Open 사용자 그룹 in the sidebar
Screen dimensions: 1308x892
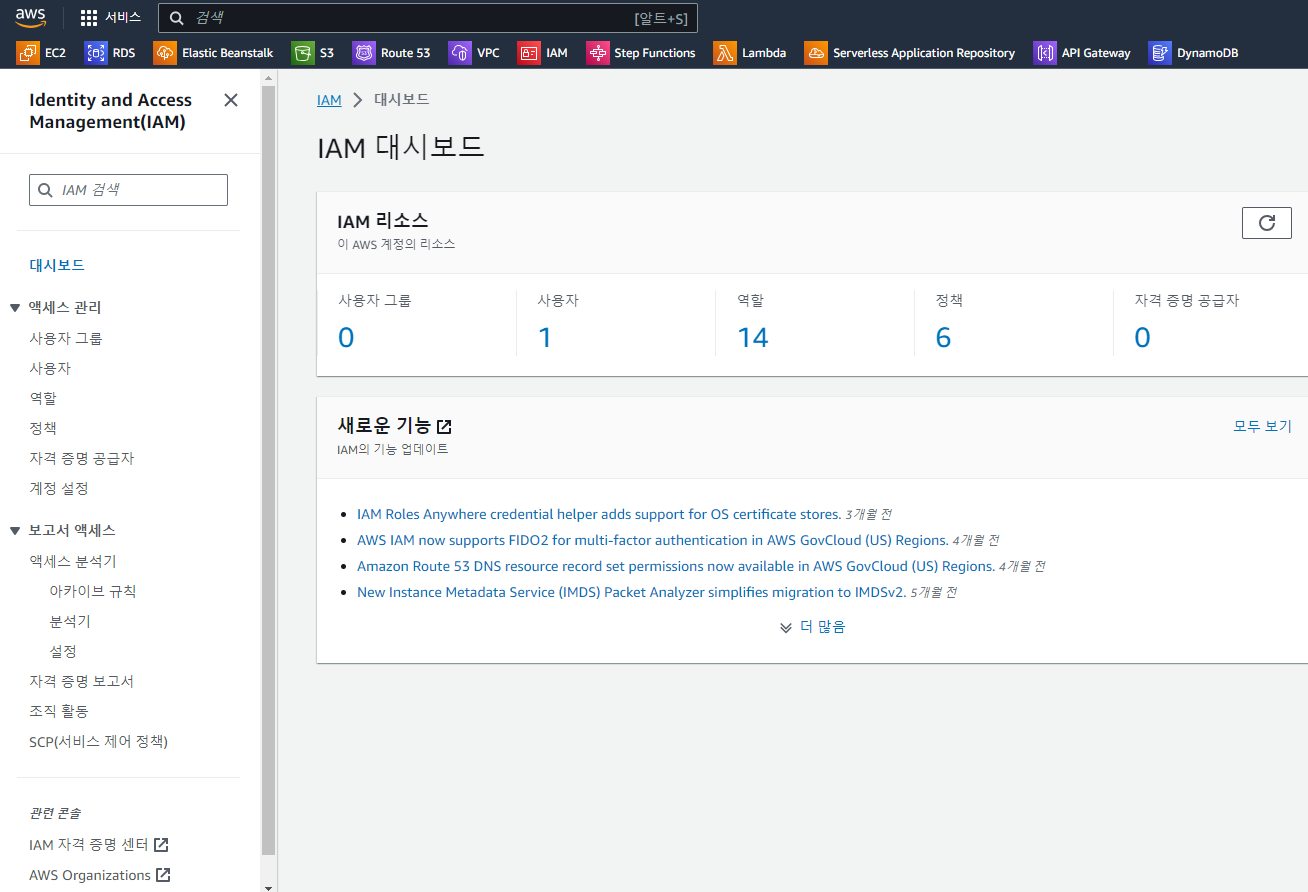tap(66, 338)
